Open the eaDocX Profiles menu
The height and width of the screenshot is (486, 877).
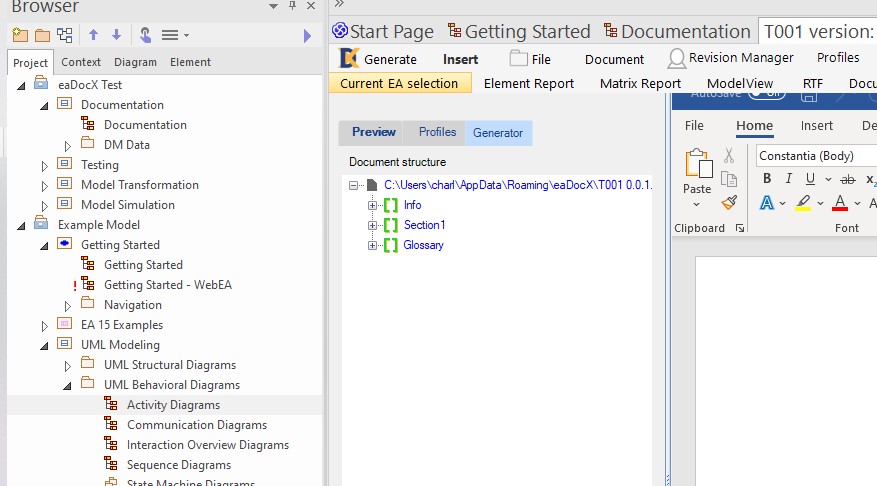(x=838, y=58)
